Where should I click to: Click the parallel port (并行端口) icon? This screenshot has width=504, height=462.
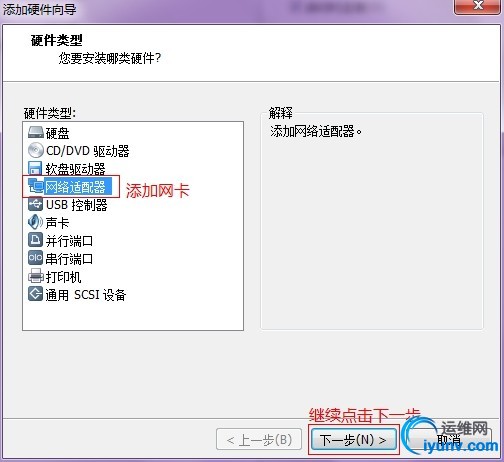[x=35, y=240]
